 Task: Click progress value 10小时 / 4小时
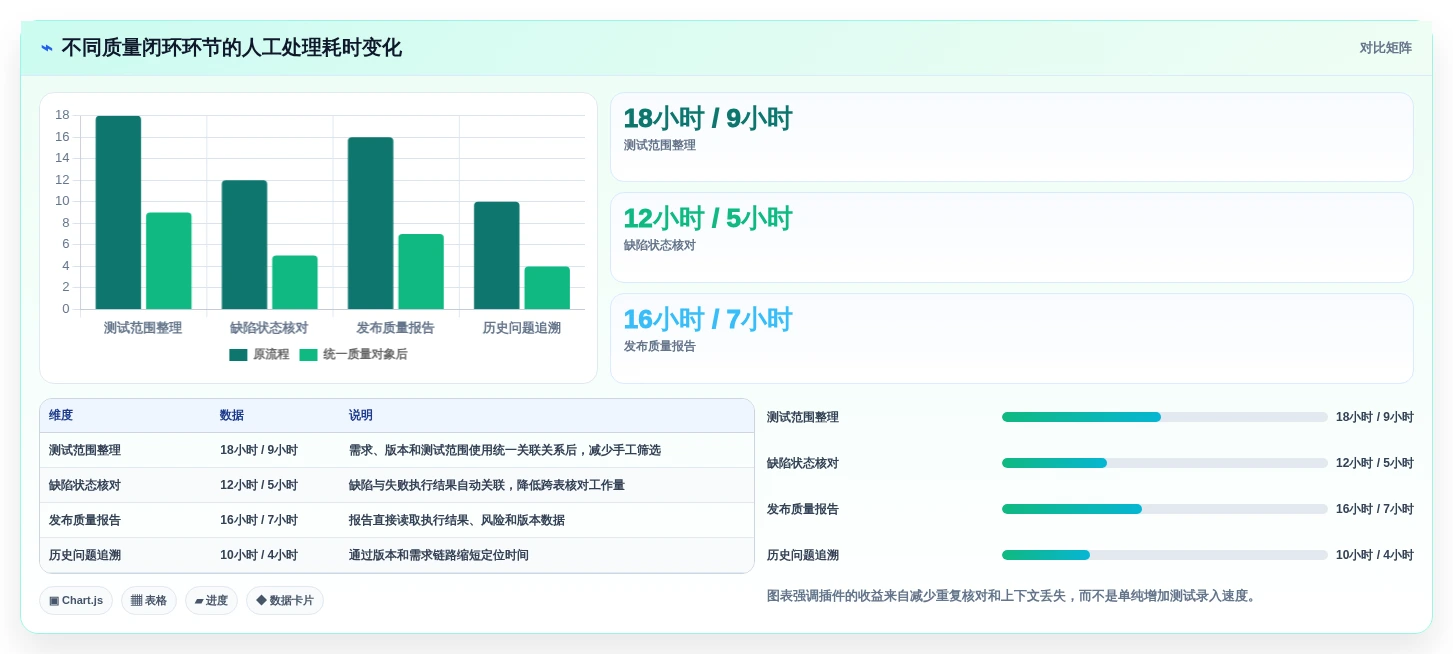(1375, 555)
